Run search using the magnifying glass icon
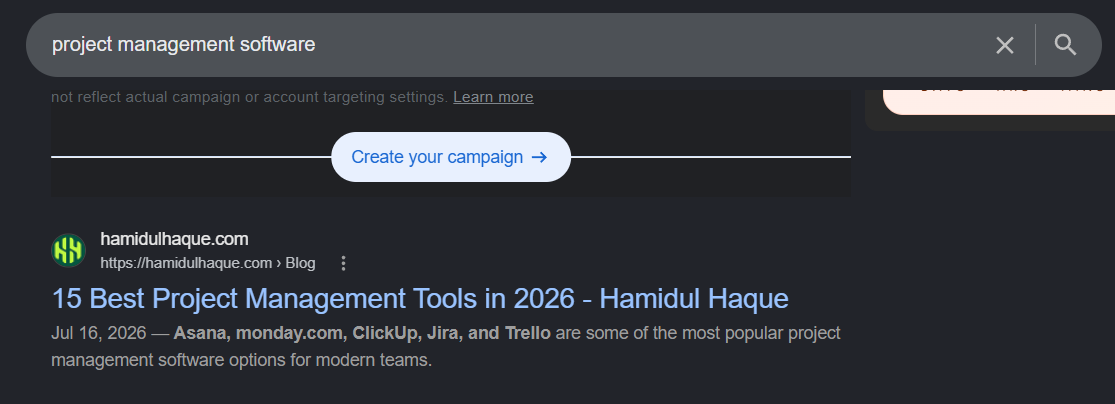Screen dimensions: 1115x404 (x=1065, y=46)
